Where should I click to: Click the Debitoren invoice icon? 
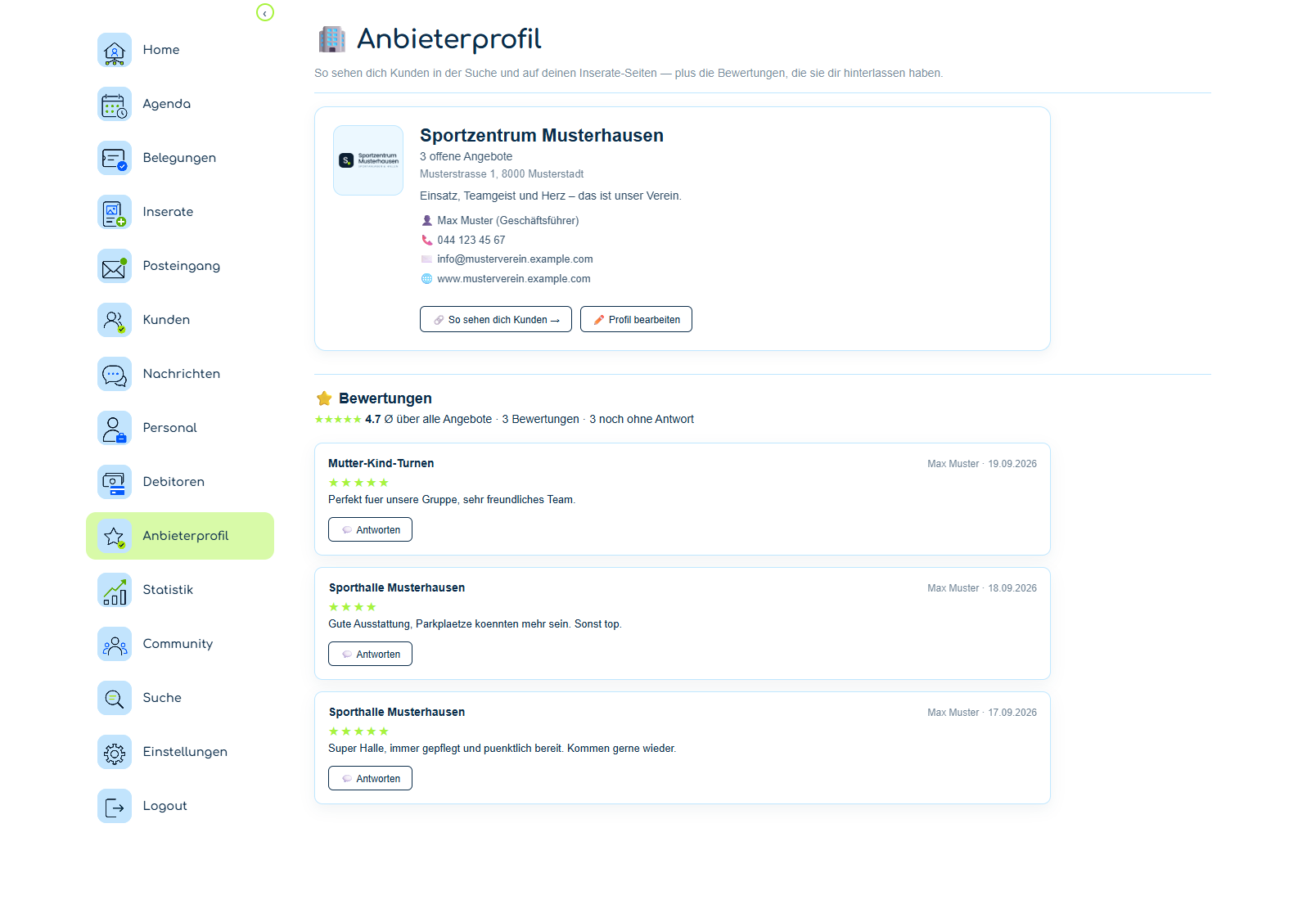point(115,482)
